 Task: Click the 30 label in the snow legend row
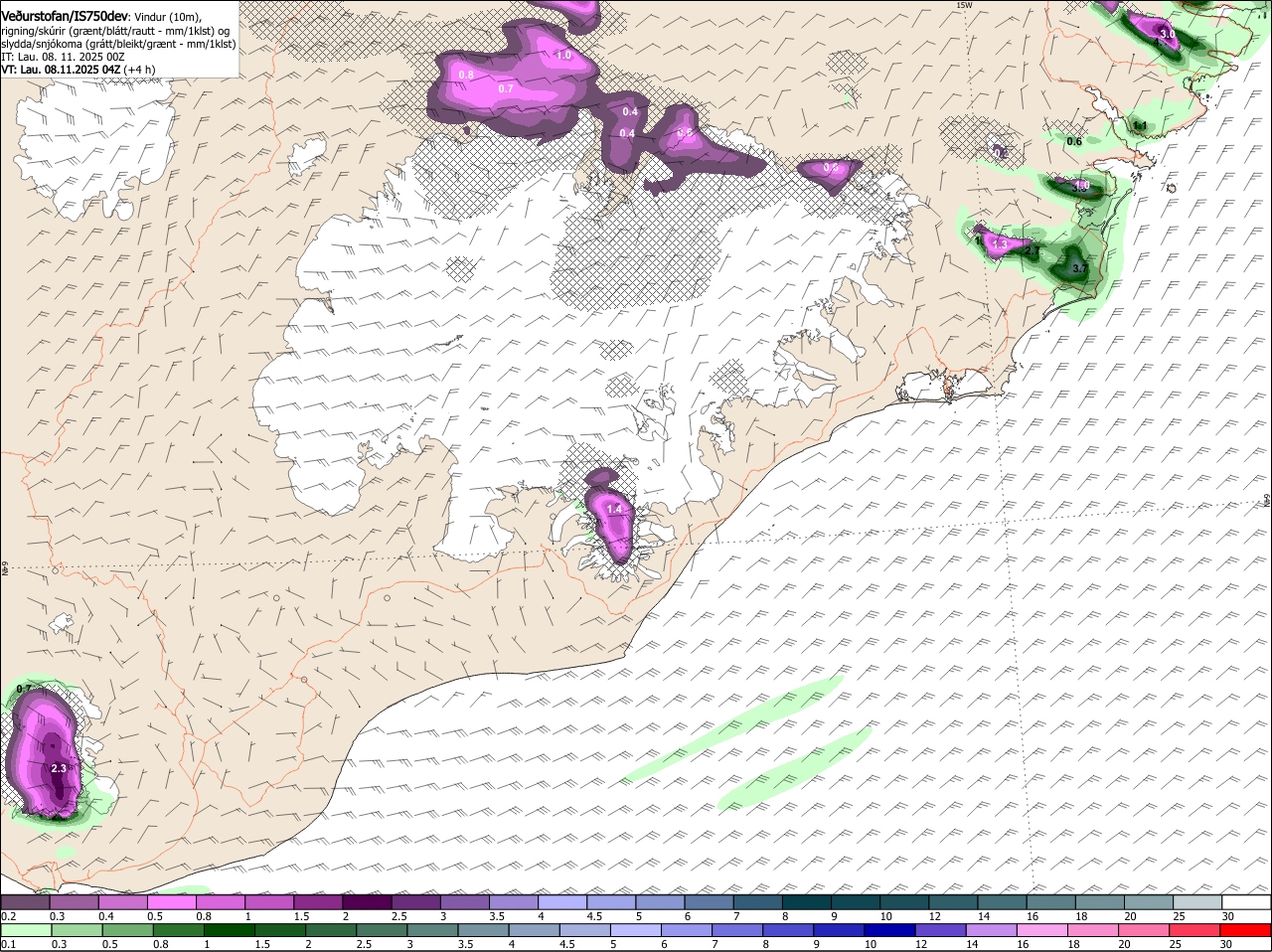coord(1227,916)
